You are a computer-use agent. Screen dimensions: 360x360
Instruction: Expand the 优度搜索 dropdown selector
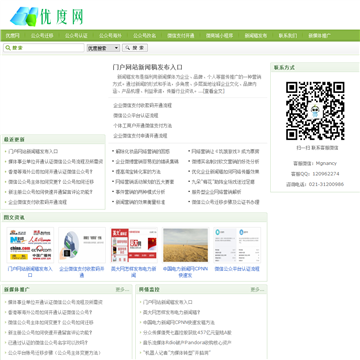coord(103,48)
